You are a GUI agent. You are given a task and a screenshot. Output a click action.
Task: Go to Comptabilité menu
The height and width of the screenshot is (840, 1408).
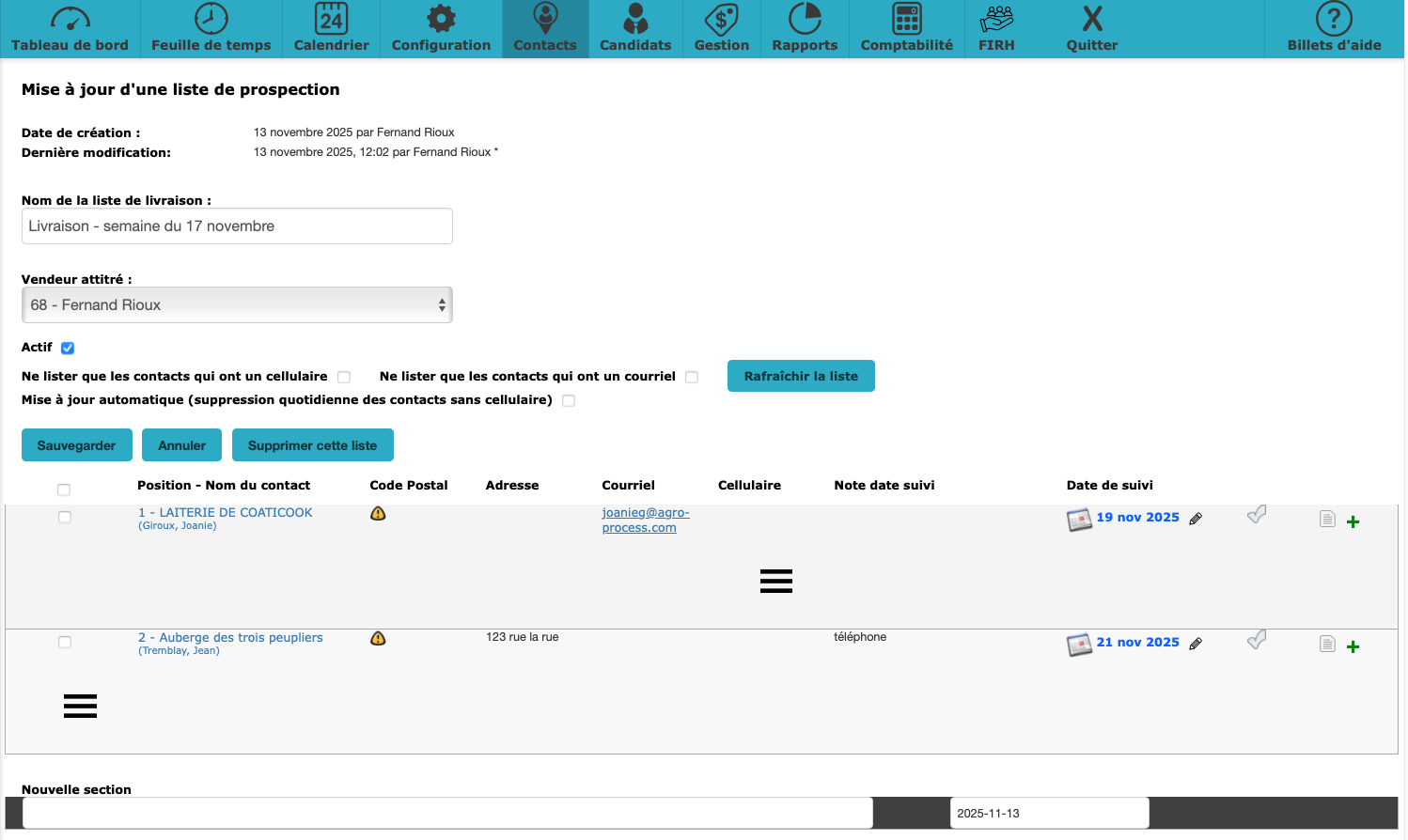906,28
